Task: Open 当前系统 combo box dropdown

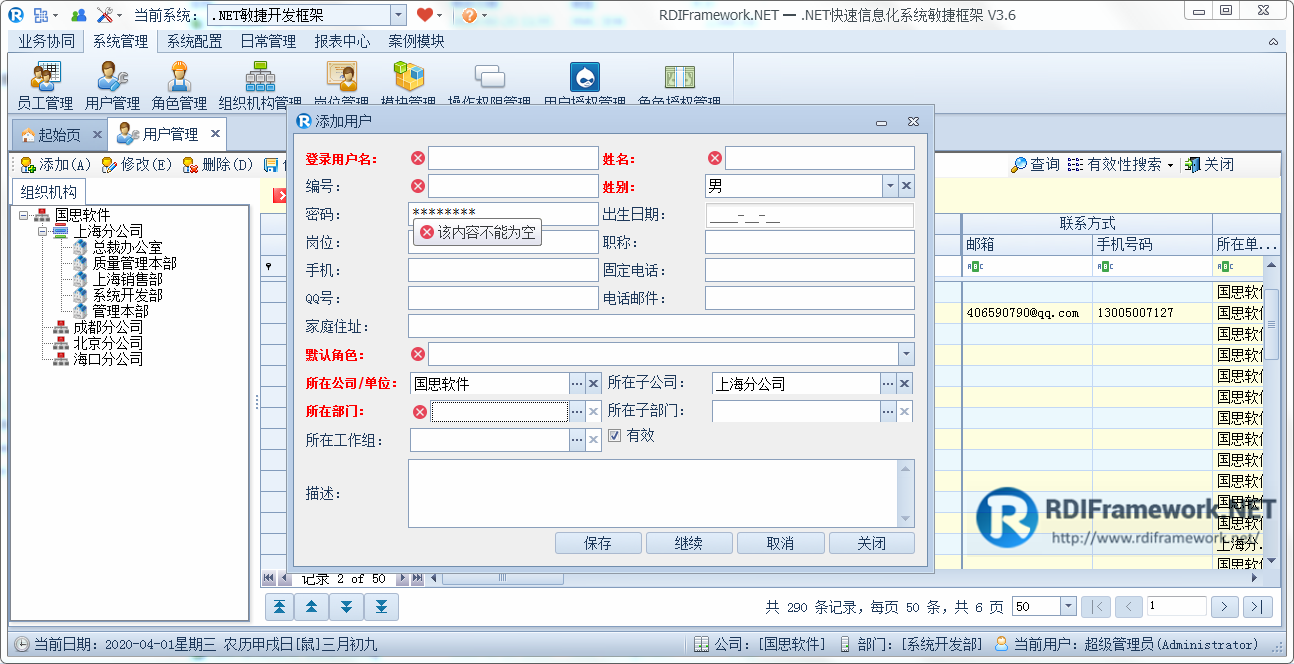Action: [398, 15]
